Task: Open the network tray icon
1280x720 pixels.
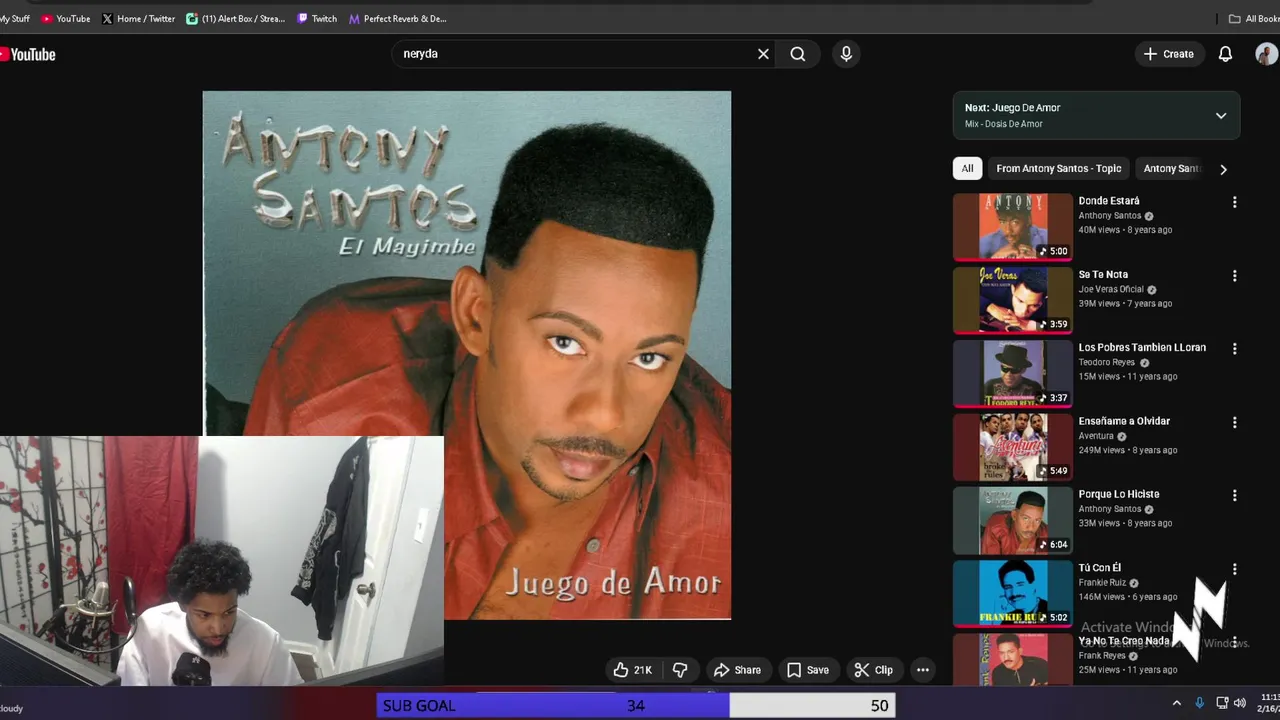Action: pos(1222,703)
